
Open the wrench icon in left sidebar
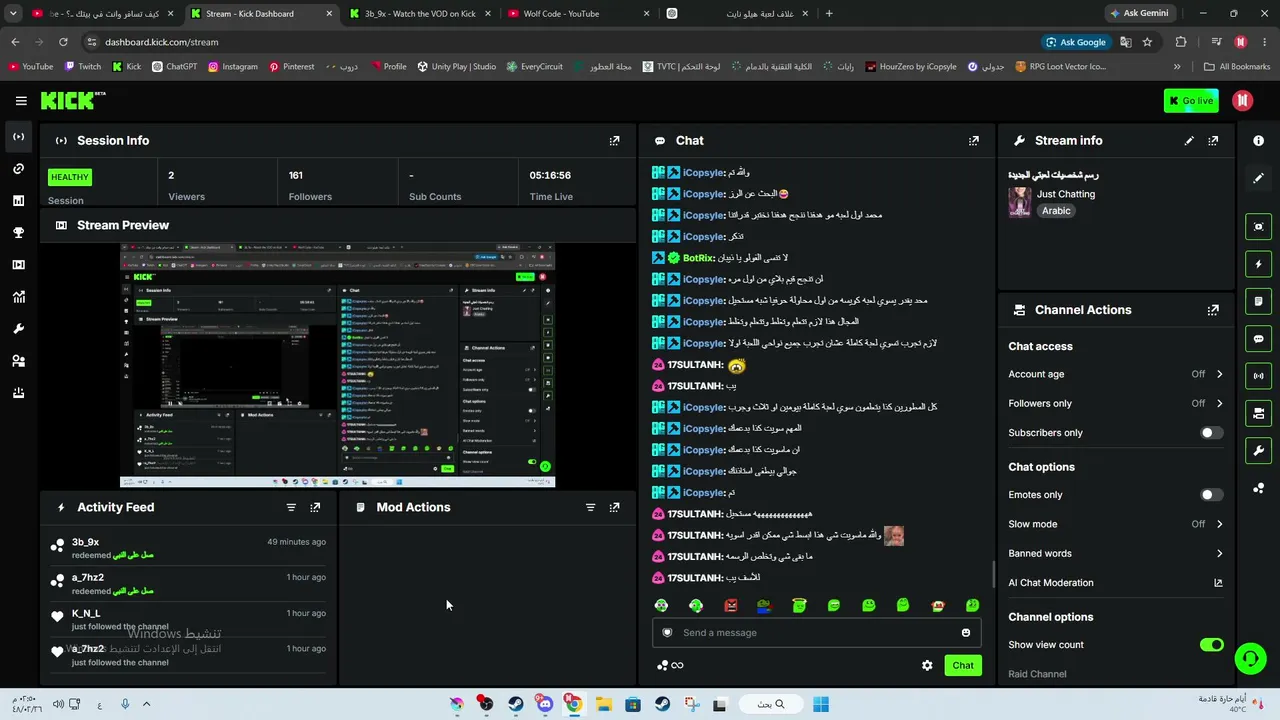point(18,329)
